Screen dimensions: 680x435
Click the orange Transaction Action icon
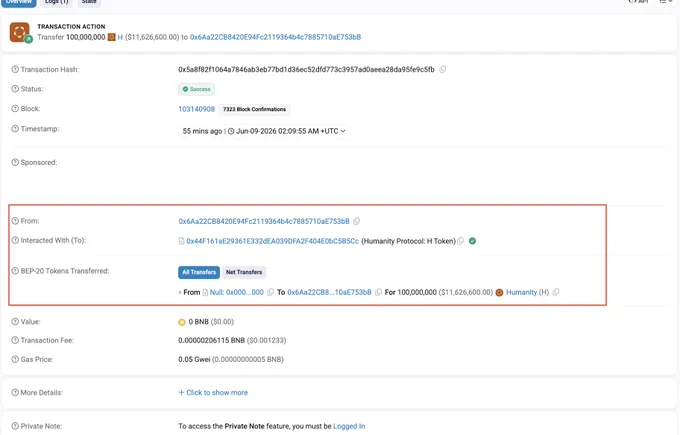point(20,33)
